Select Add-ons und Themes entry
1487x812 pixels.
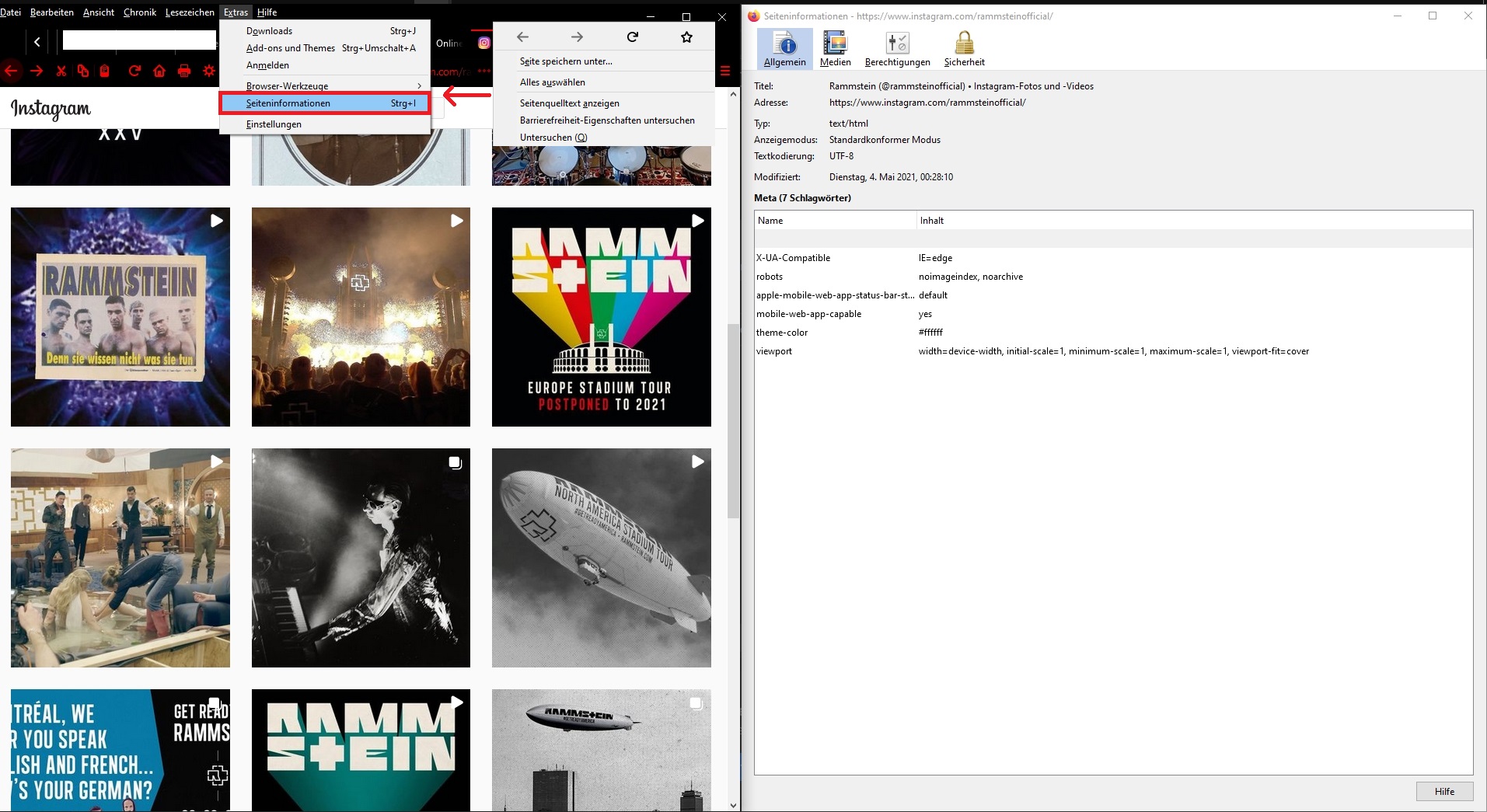tap(325, 48)
